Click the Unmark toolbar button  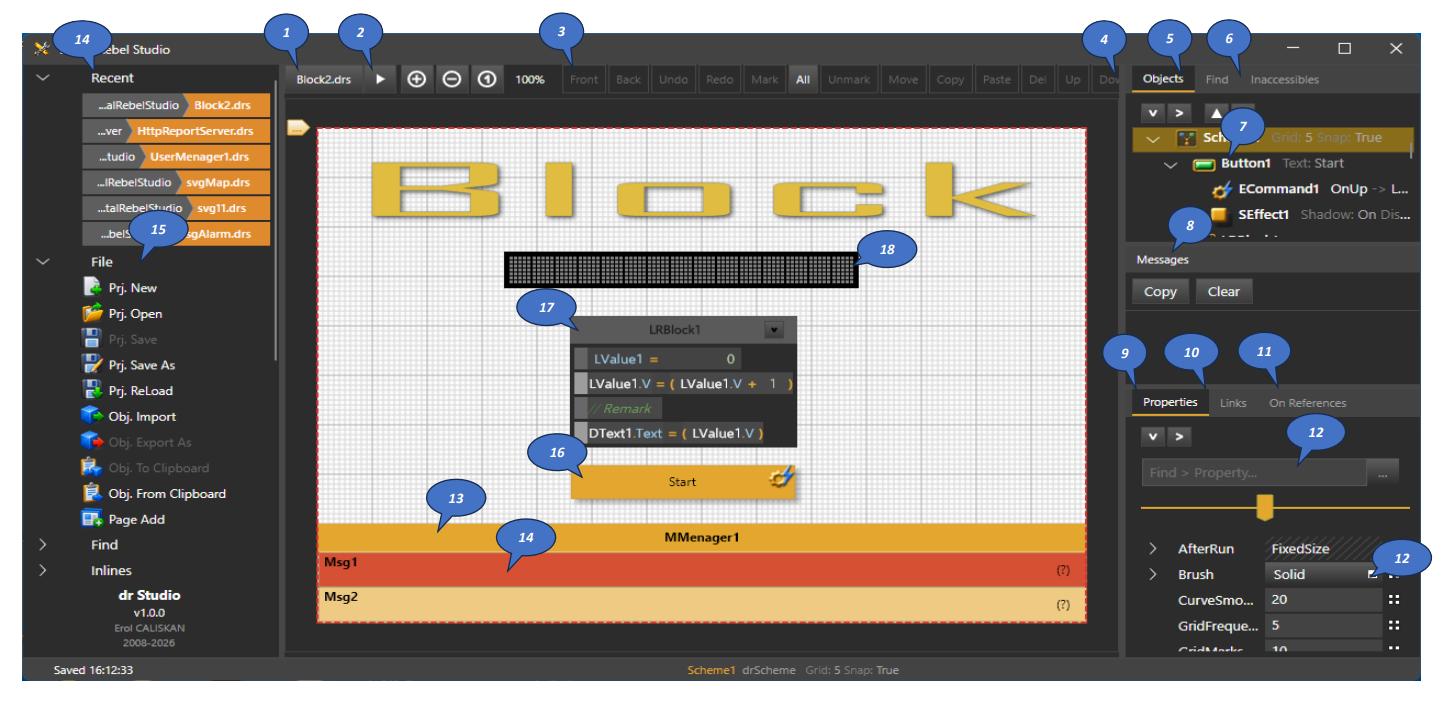(x=849, y=79)
